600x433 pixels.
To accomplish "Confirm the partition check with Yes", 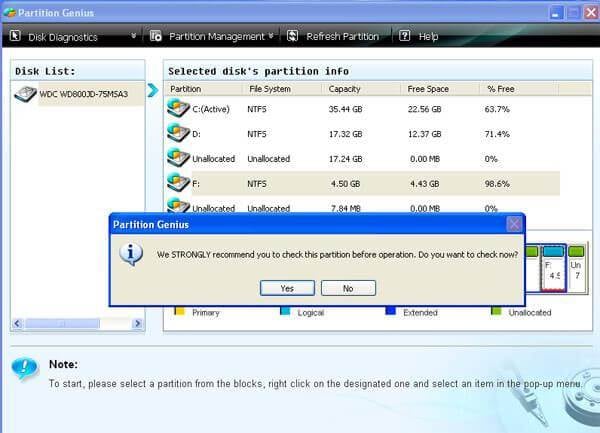I will (287, 288).
